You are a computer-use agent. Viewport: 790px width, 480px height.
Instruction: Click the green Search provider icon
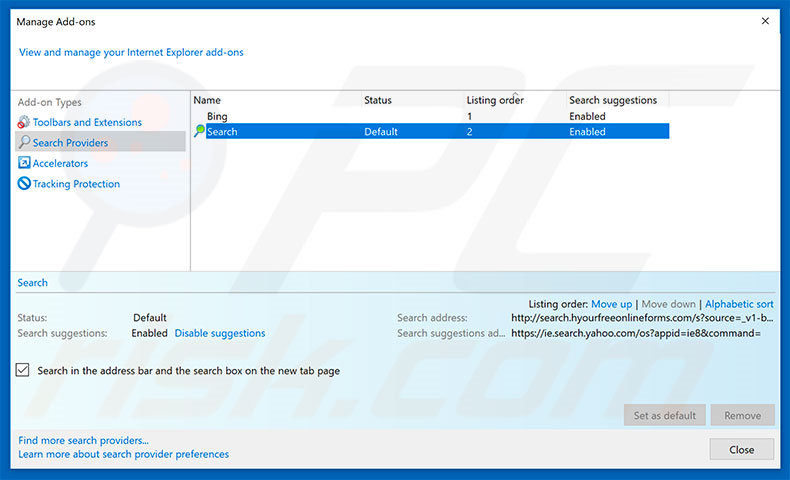click(199, 131)
